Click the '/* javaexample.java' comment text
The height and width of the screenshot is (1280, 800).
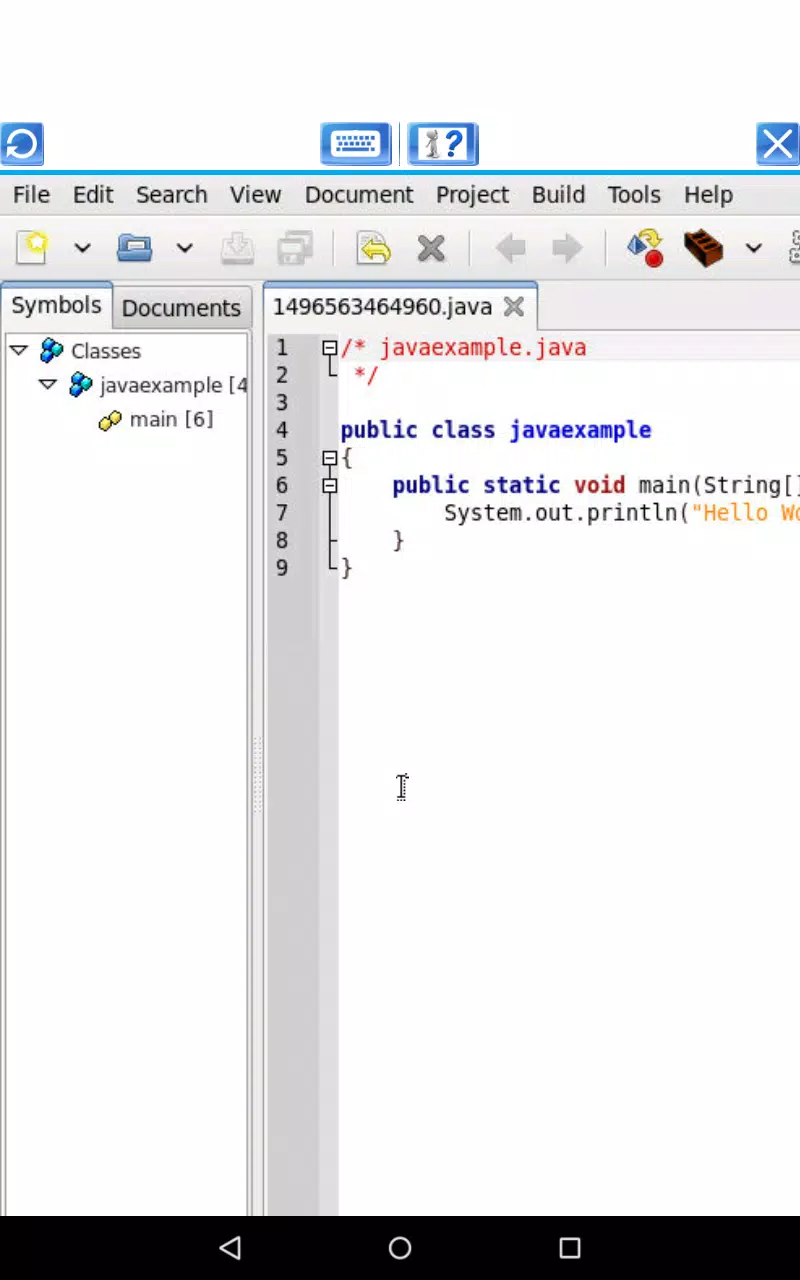coord(463,348)
